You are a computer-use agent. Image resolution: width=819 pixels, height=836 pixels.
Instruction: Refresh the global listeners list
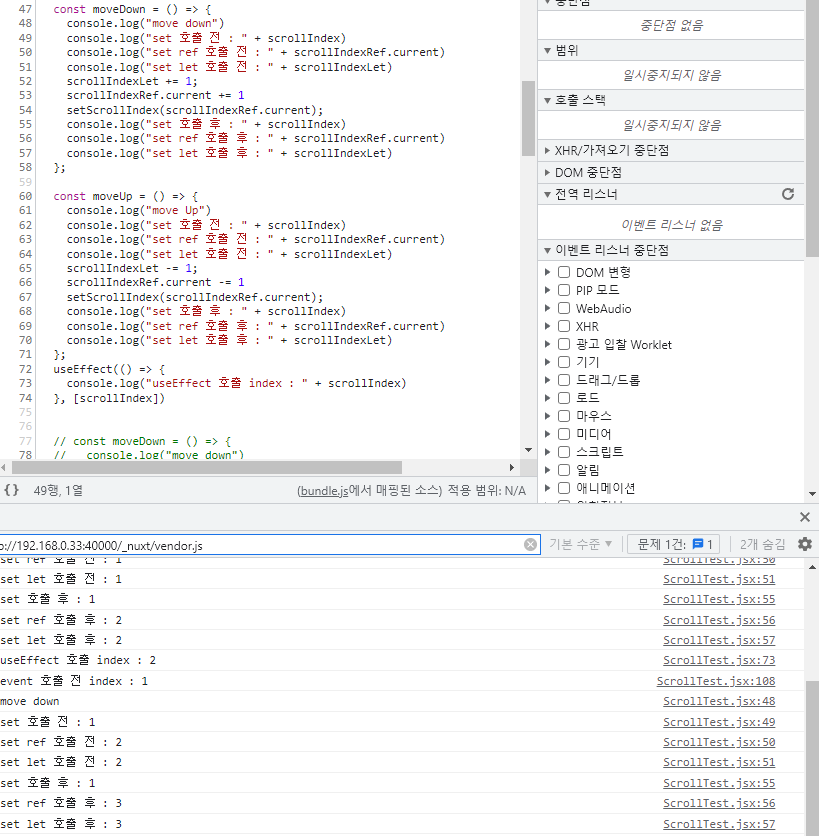pos(788,194)
